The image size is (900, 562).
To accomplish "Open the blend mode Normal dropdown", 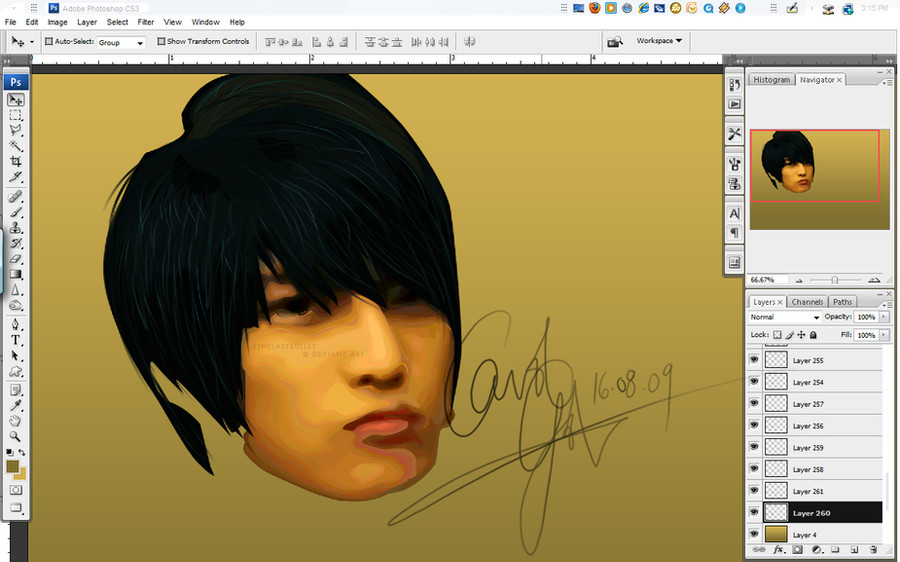I will coord(784,317).
